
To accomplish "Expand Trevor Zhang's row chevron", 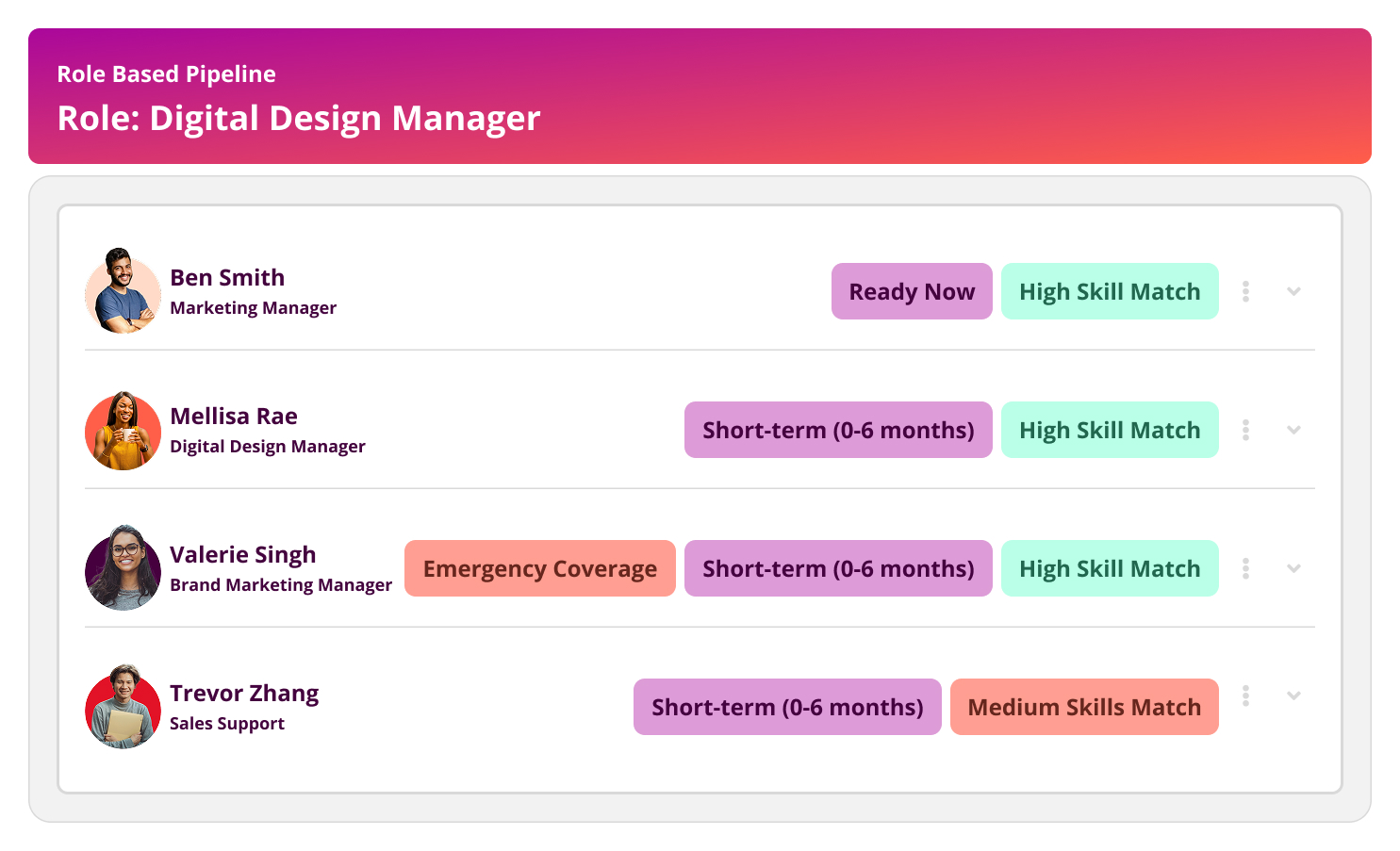I will [x=1293, y=696].
